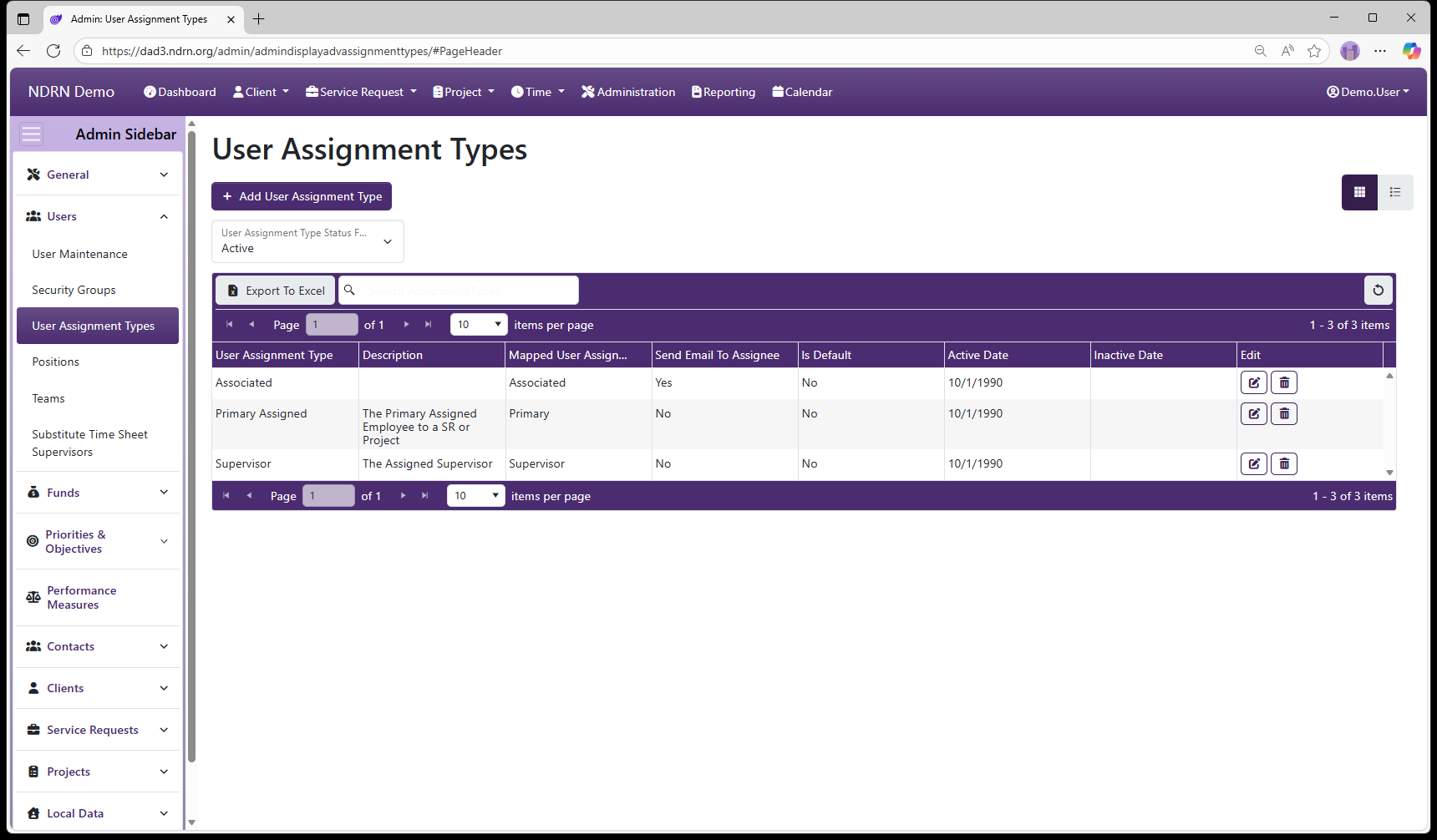This screenshot has height=840, width=1437.
Task: Open the Service Request navbar menu
Action: tap(361, 92)
